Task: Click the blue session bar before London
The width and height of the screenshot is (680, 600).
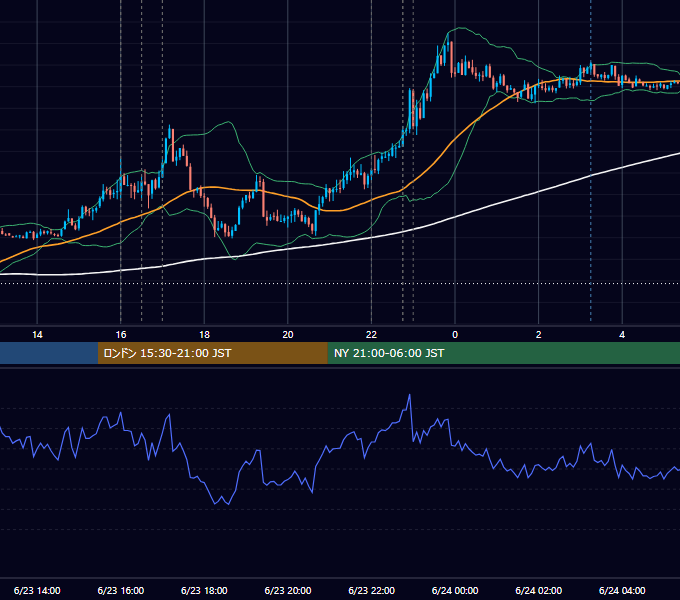Action: tap(49, 353)
